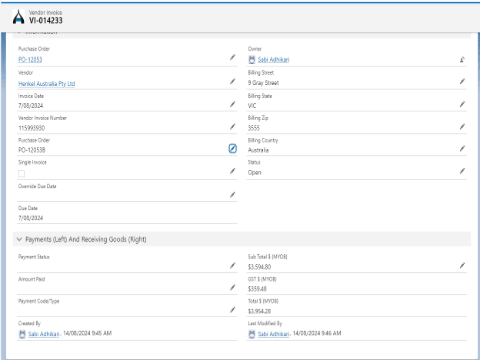
Task: Edit the Amount Paid field
Action: (233, 287)
